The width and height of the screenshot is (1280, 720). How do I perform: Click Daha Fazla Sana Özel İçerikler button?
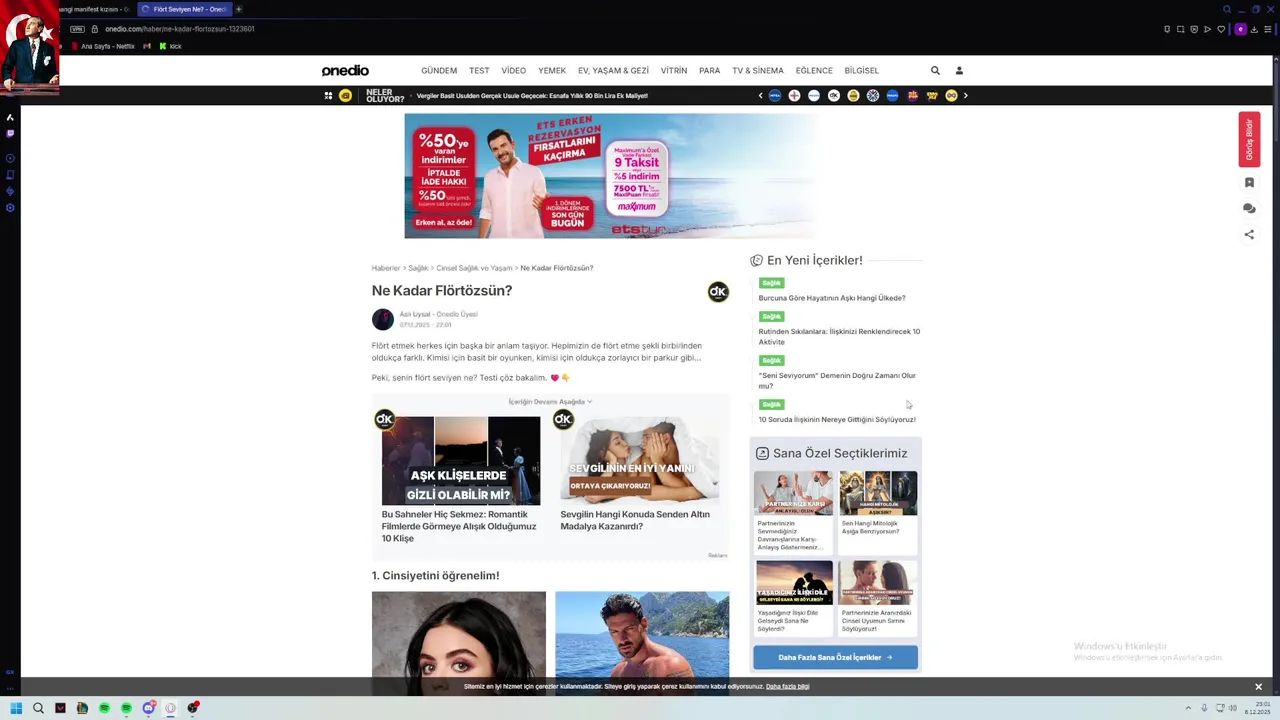835,658
